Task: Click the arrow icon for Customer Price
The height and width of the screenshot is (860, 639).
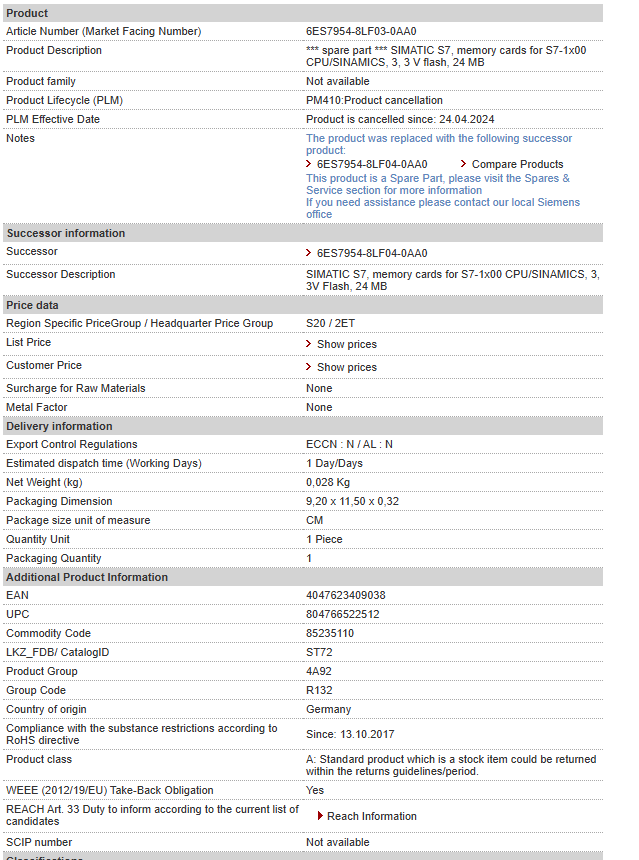Action: tap(309, 367)
